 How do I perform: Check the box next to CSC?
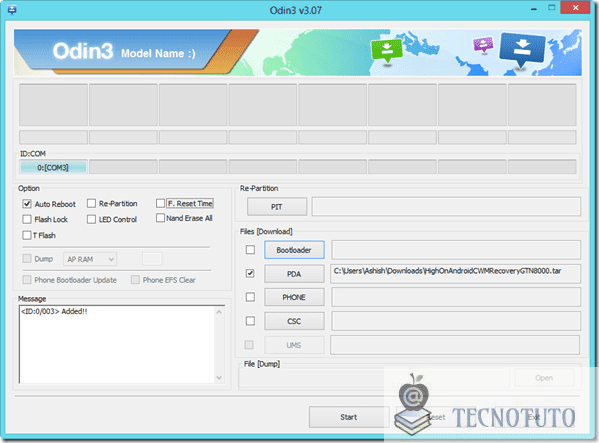(250, 321)
